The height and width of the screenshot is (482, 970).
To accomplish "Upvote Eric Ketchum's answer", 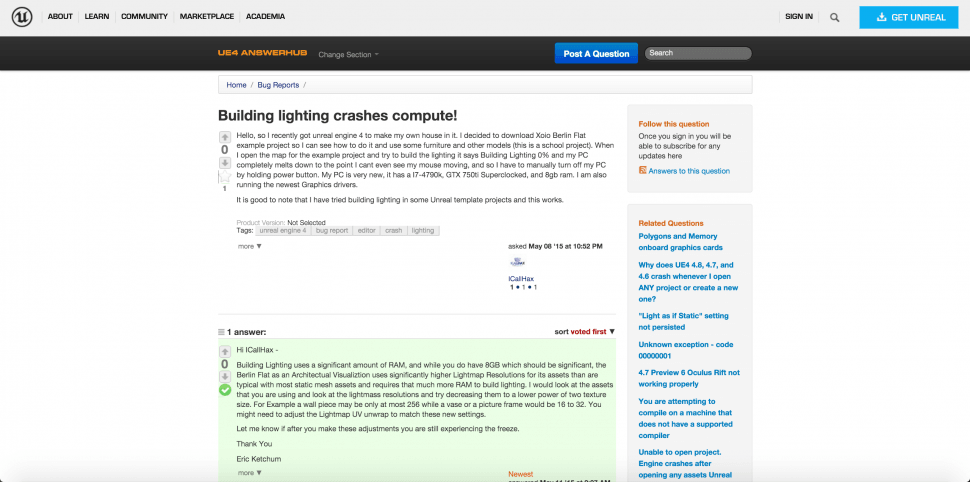I will [x=225, y=351].
